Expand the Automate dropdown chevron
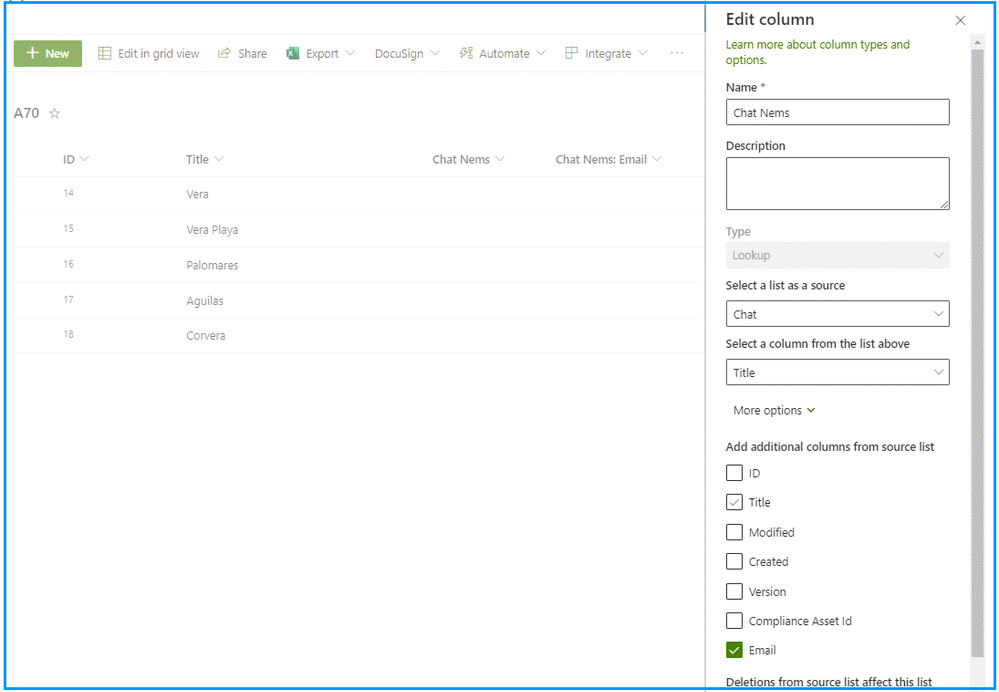This screenshot has width=999, height=692. point(541,54)
